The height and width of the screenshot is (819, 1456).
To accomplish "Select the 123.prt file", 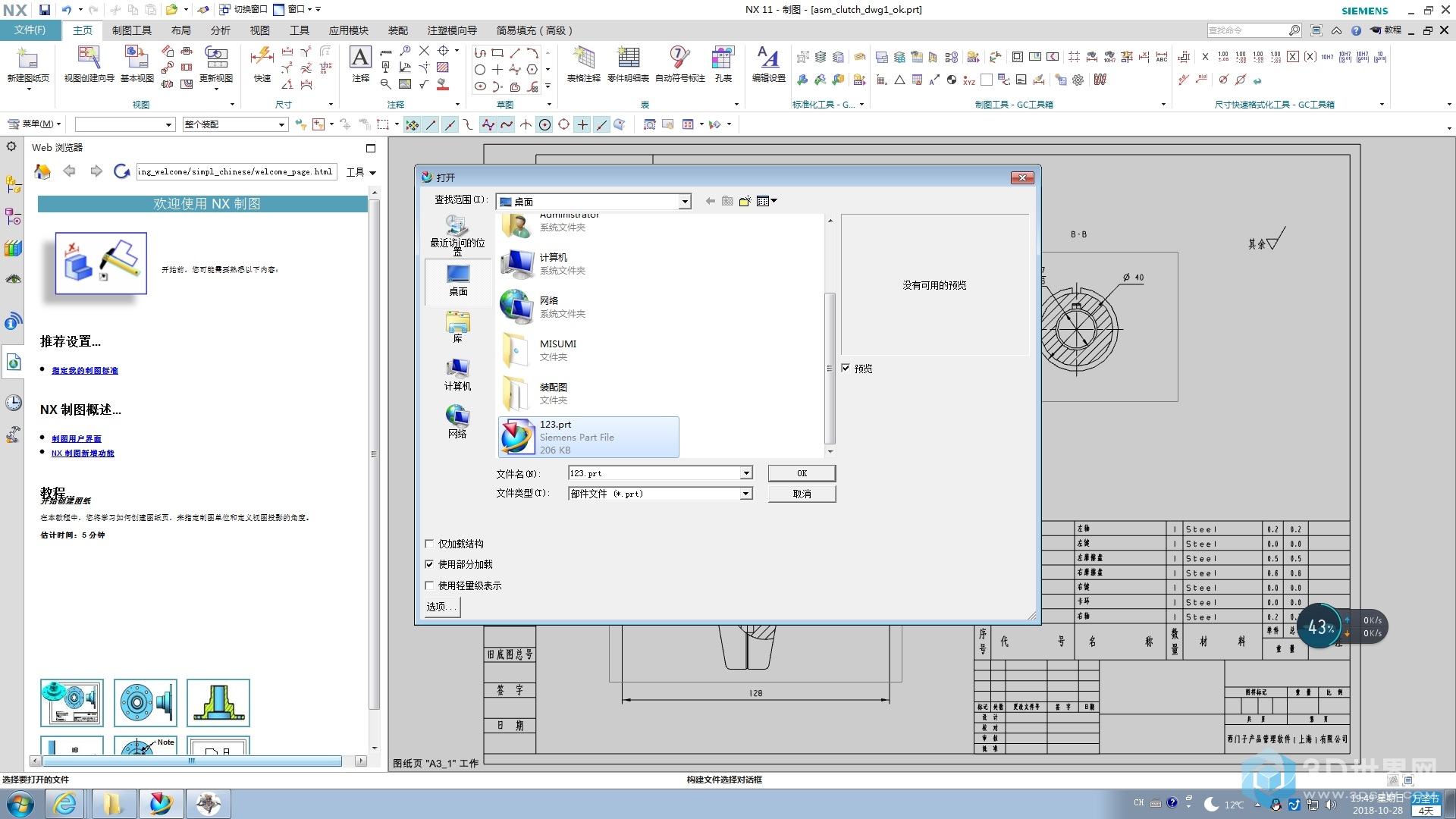I will coord(588,437).
